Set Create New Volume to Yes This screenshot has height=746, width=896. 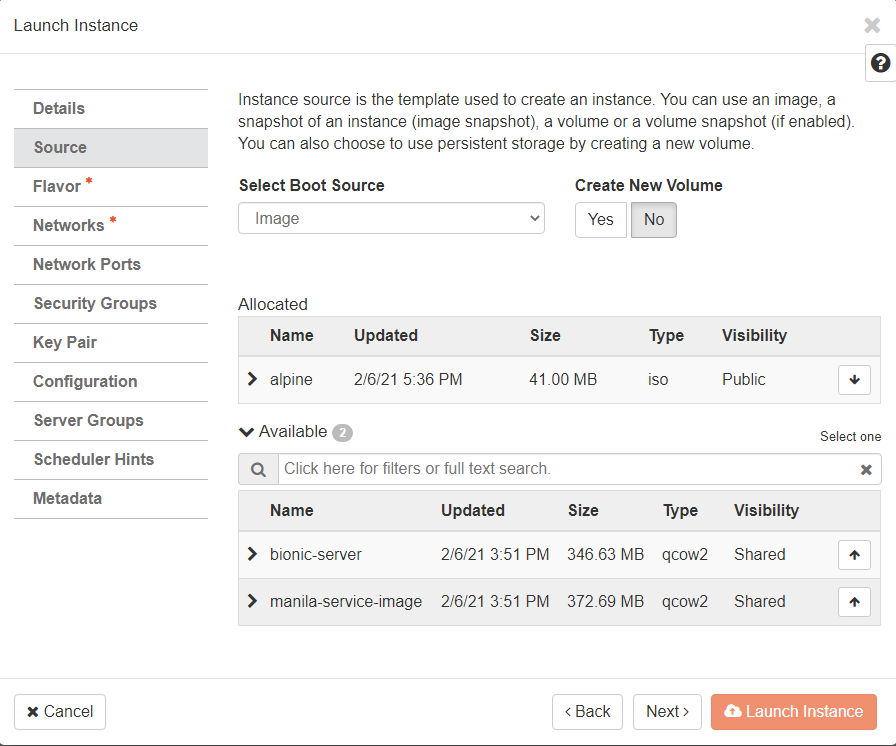(600, 220)
